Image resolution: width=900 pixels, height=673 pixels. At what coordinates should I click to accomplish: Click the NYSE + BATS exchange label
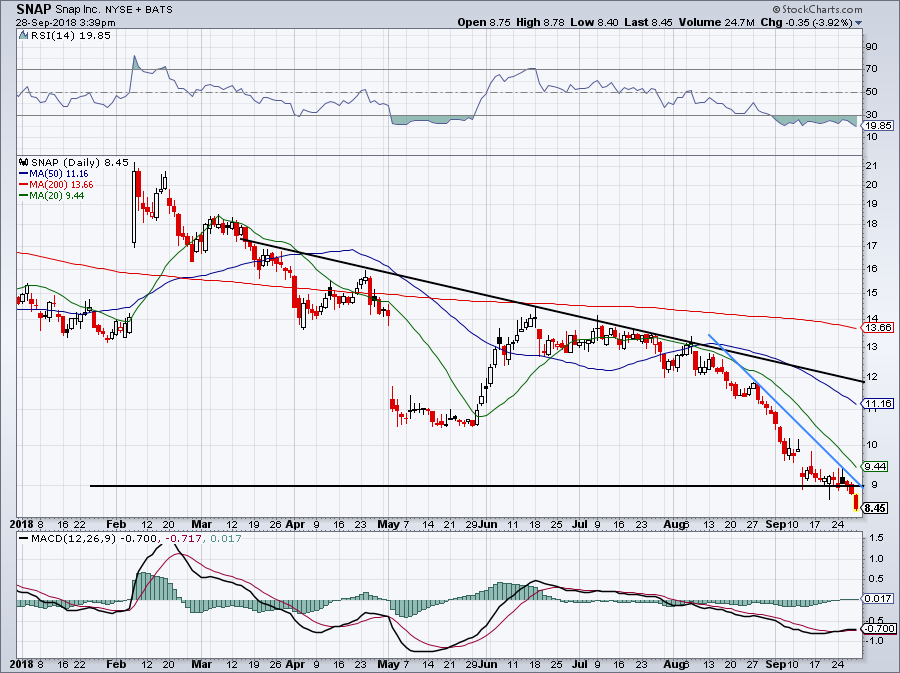(x=139, y=10)
